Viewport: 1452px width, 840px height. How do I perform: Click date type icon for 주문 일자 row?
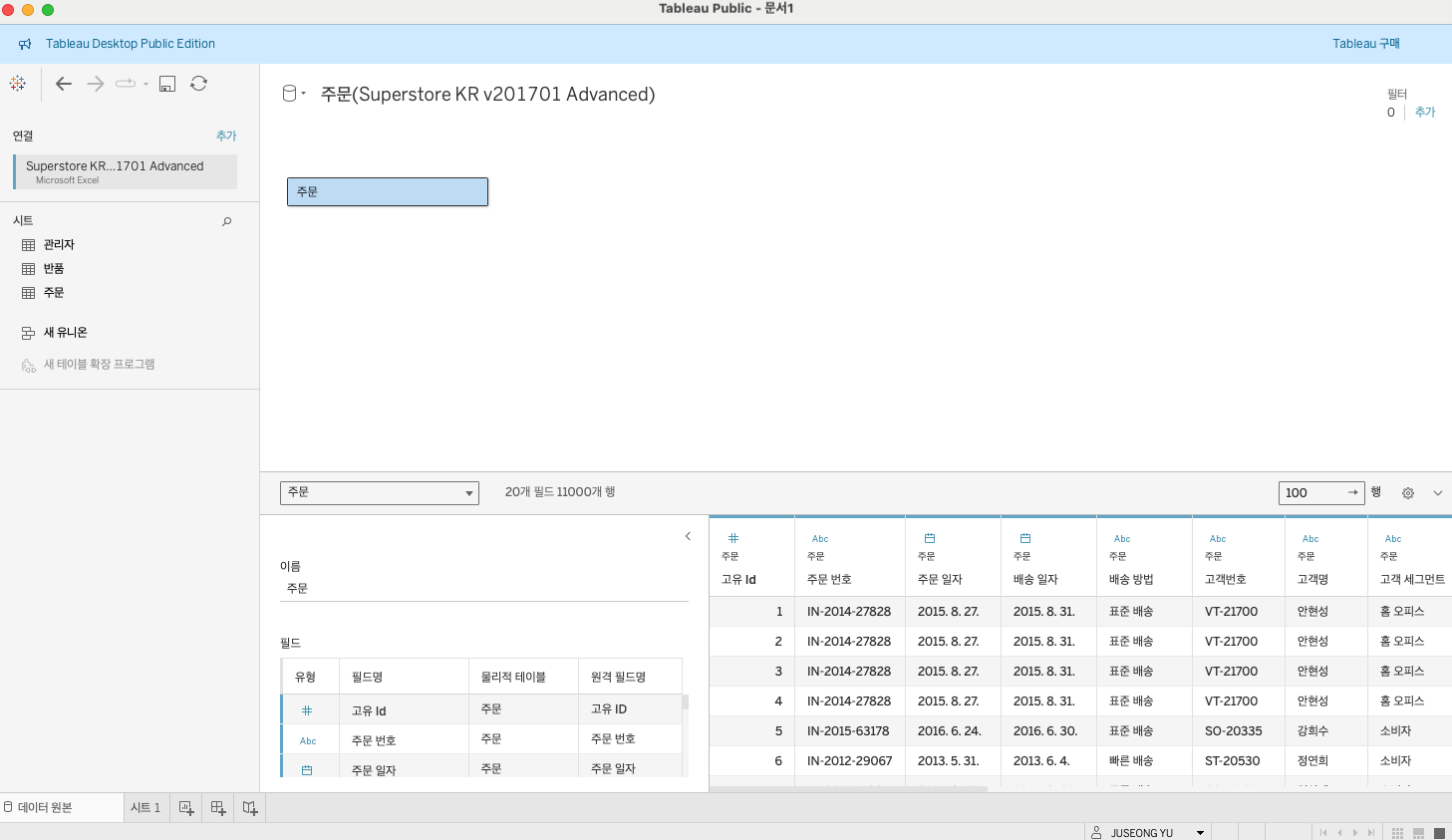[307, 770]
